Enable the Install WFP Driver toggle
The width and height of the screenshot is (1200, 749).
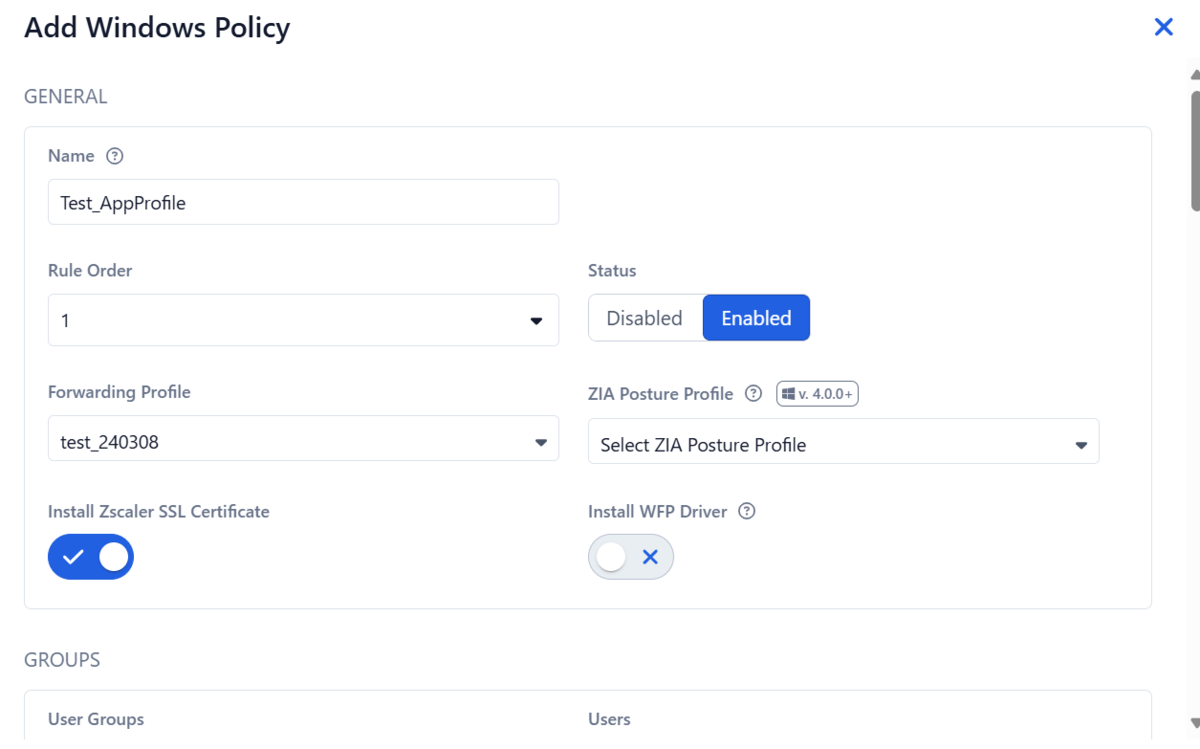click(631, 556)
